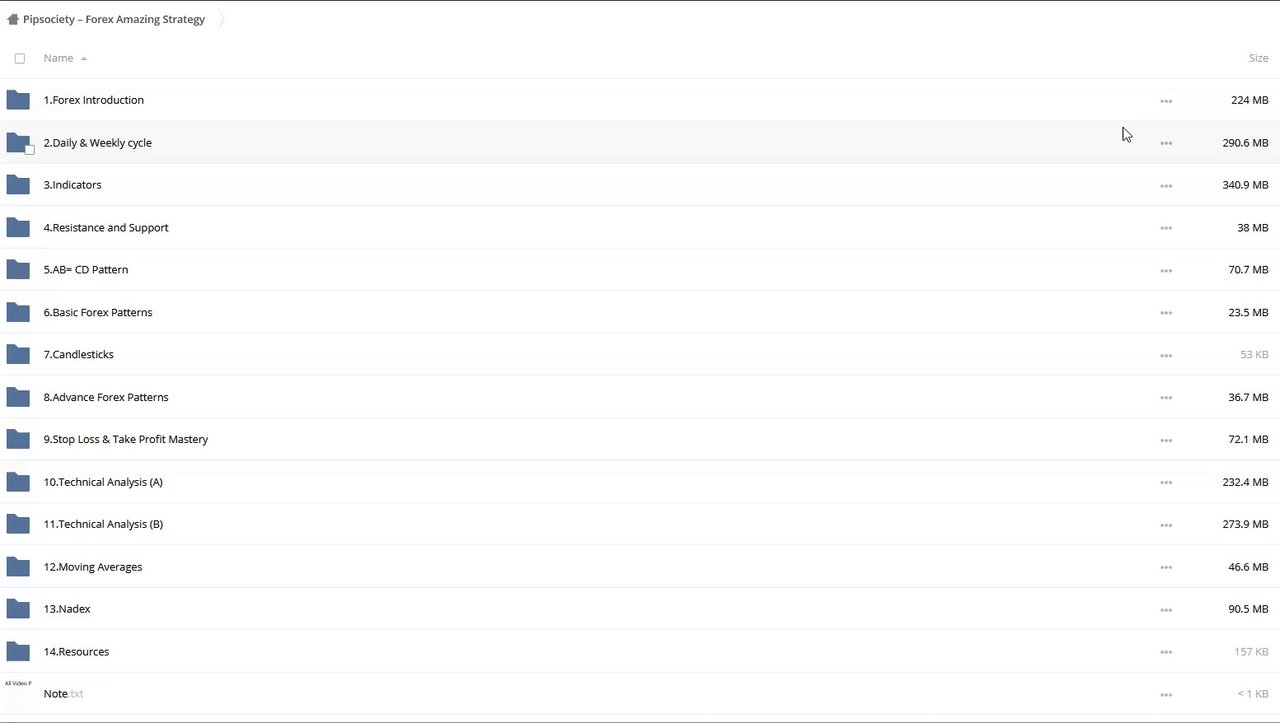Click the 13.Nadex folder icon
1280x723 pixels.
(x=18, y=609)
